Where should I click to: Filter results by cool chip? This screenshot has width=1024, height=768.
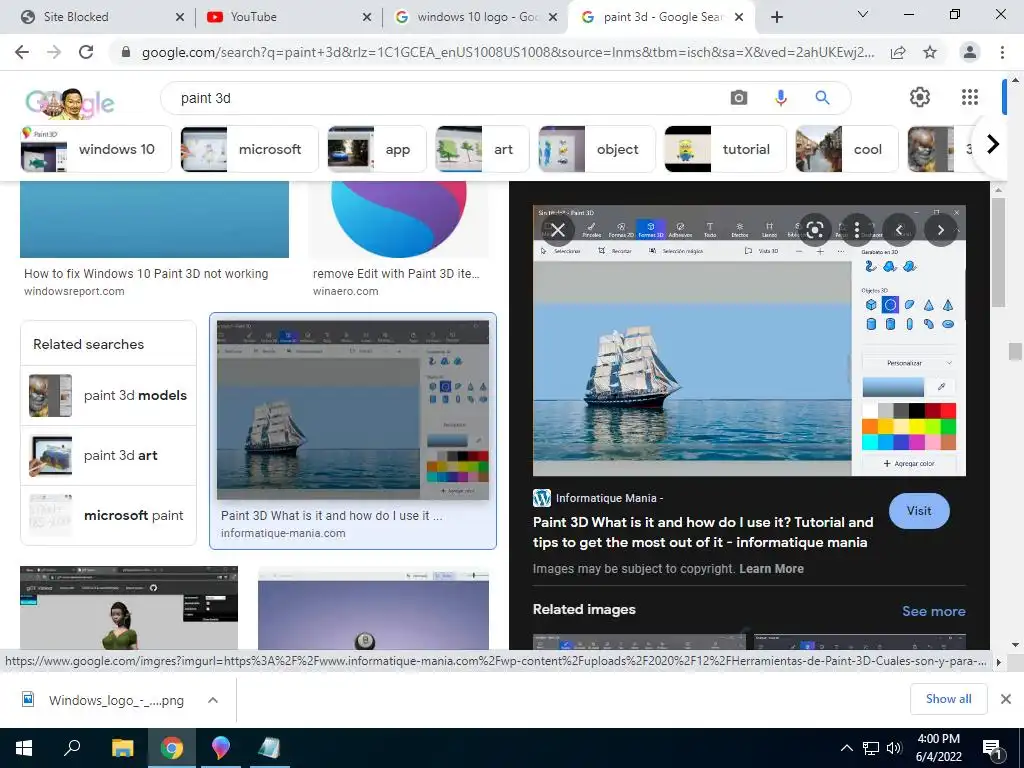pos(846,149)
